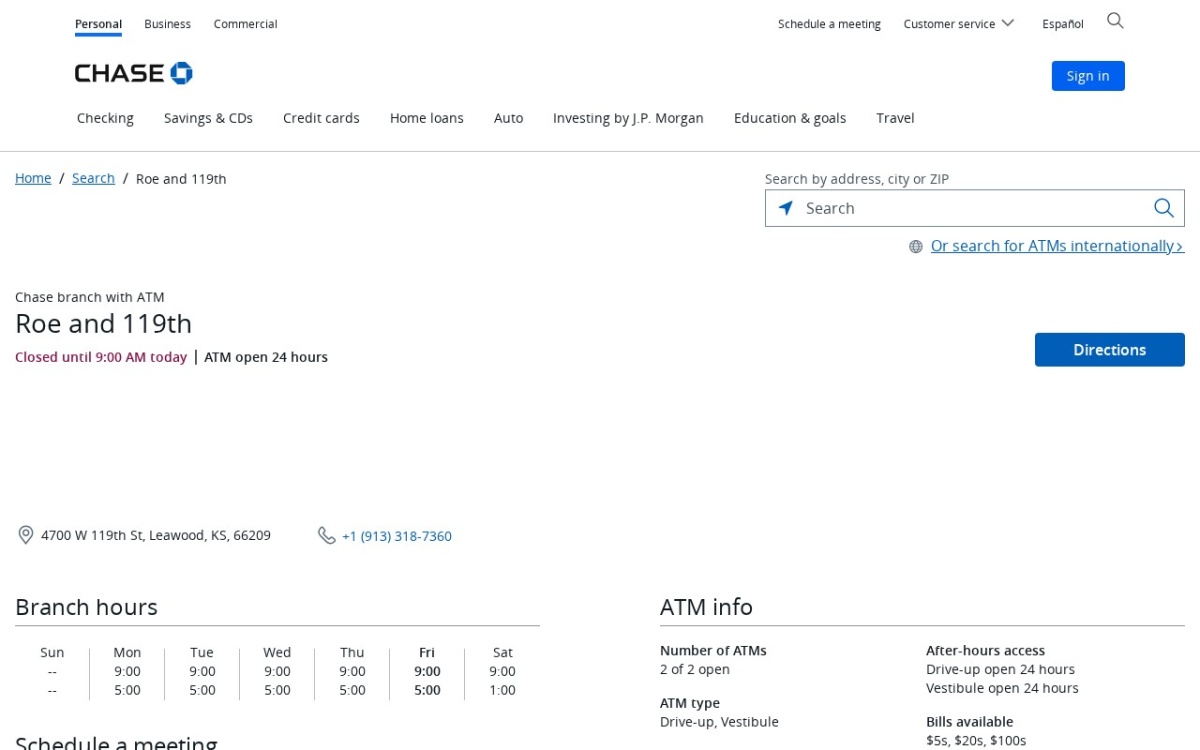Click the ATM info heading
The width and height of the screenshot is (1200, 750).
[x=706, y=607]
